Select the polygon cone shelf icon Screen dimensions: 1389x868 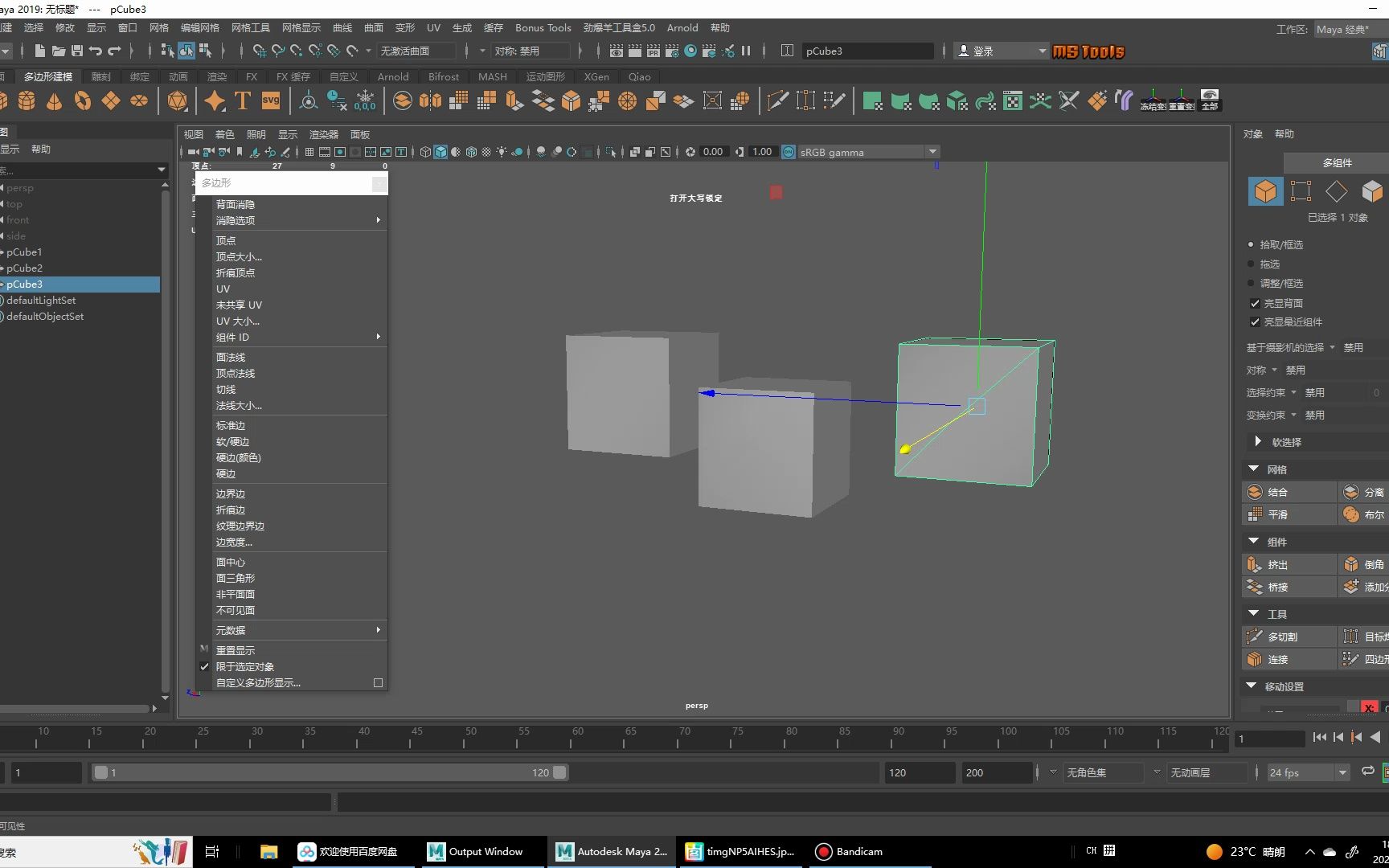(x=54, y=101)
